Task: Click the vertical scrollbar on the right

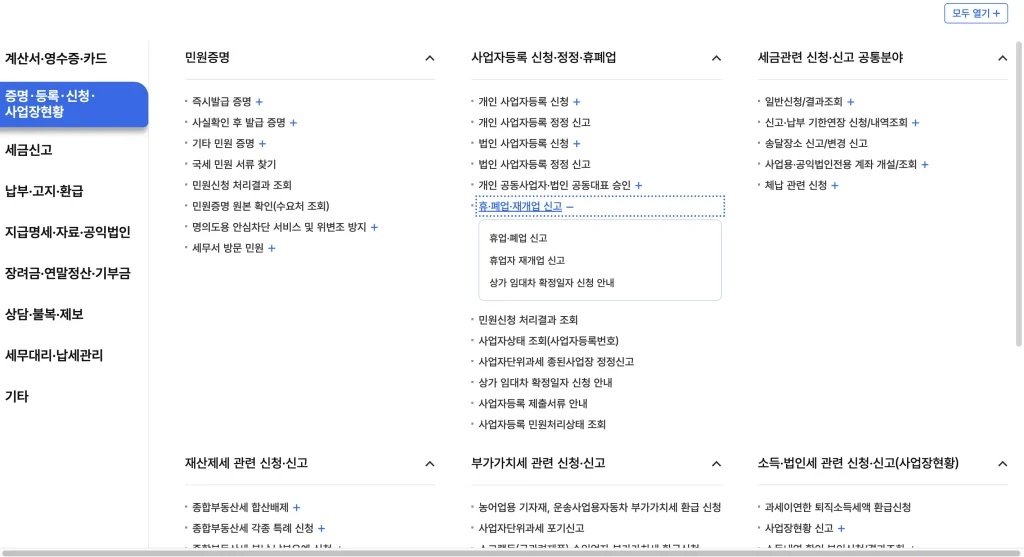Action: (1019, 194)
